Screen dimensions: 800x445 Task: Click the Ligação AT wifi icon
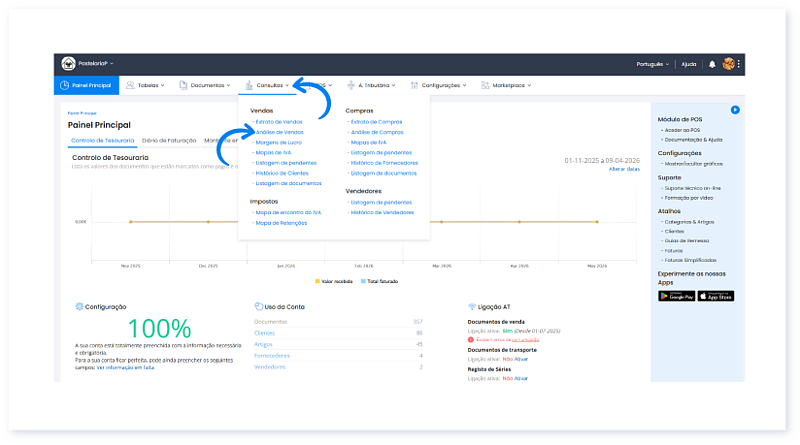point(472,307)
